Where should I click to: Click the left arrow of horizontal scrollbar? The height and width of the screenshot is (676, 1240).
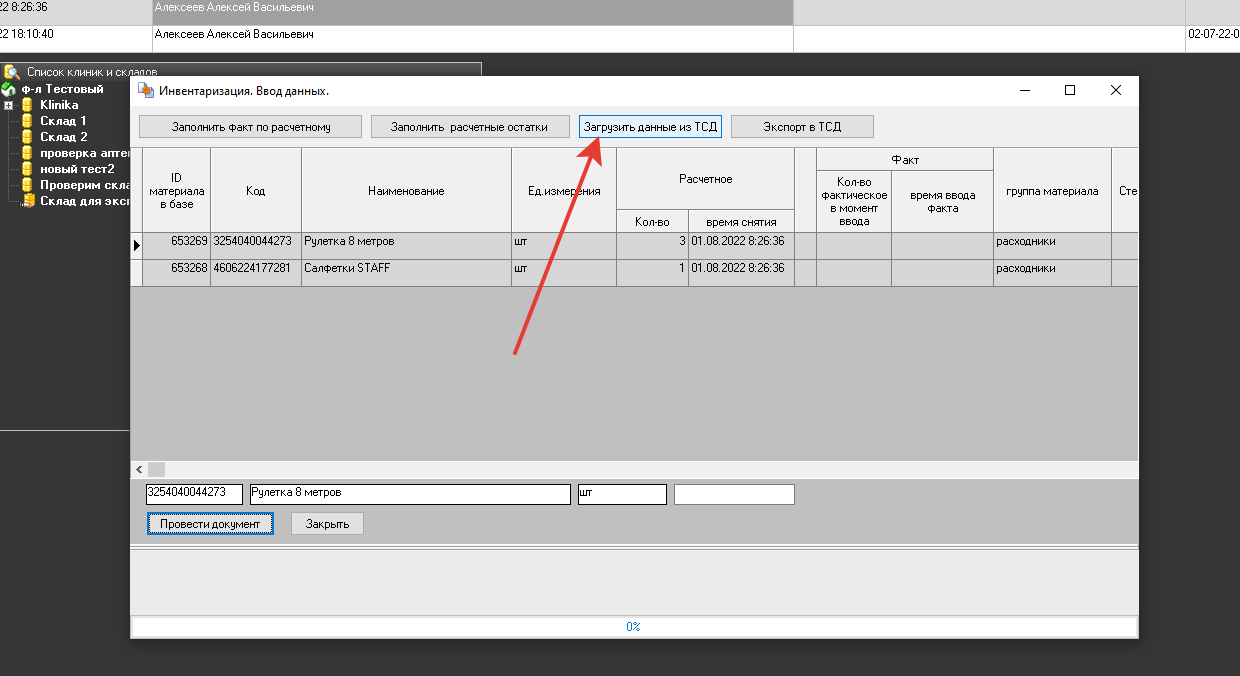tap(139, 469)
